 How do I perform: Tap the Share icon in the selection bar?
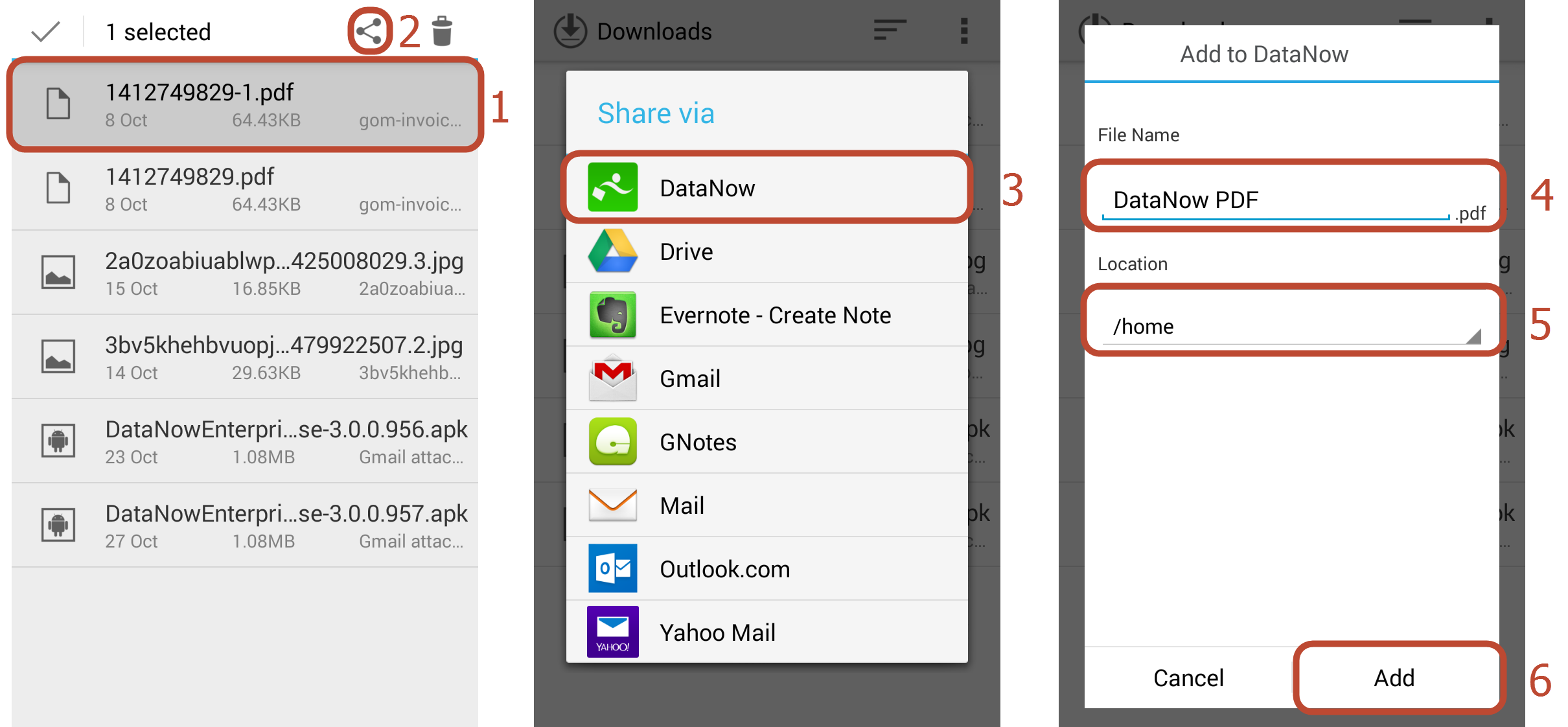(369, 31)
